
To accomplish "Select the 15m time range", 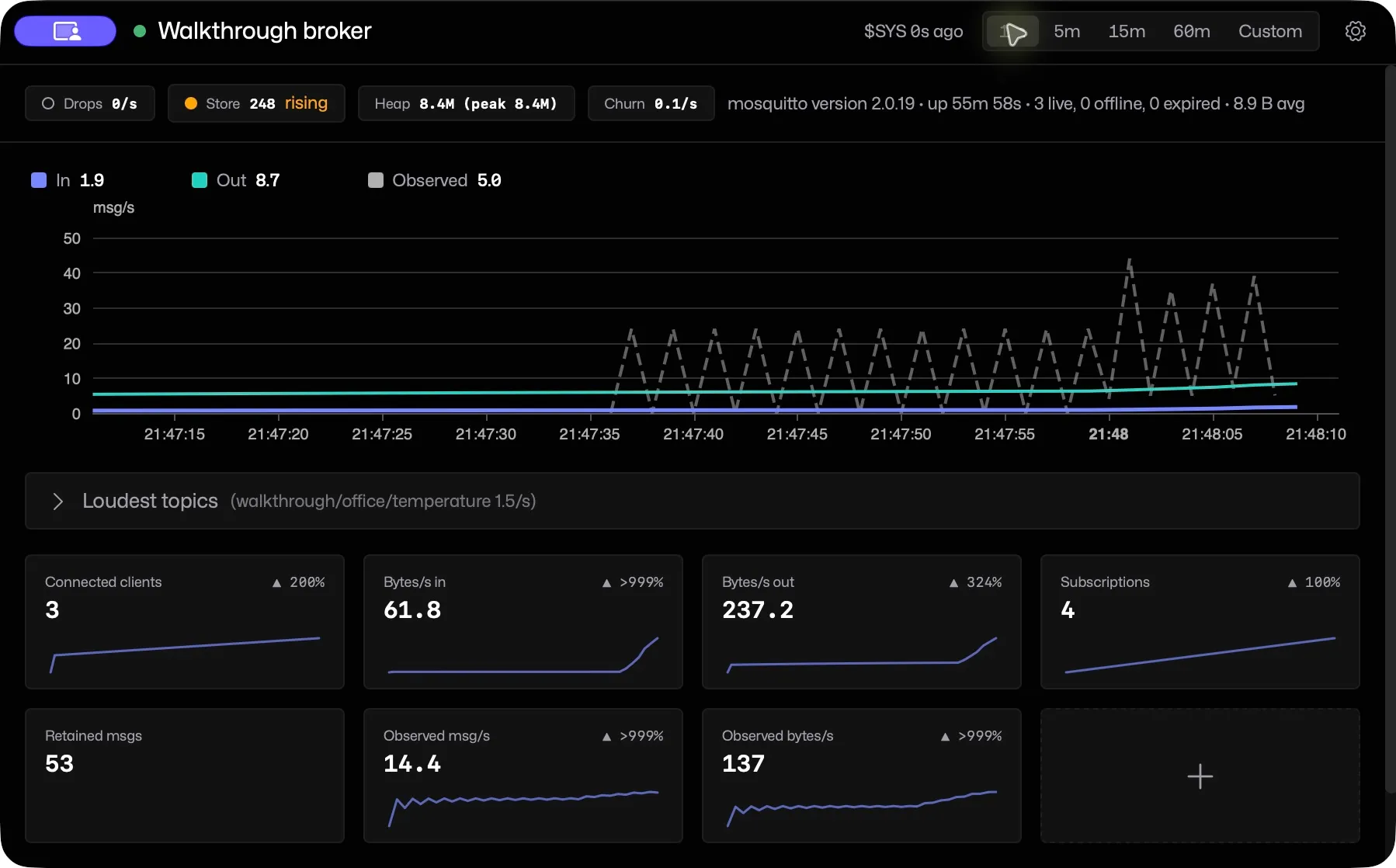I will coord(1127,31).
